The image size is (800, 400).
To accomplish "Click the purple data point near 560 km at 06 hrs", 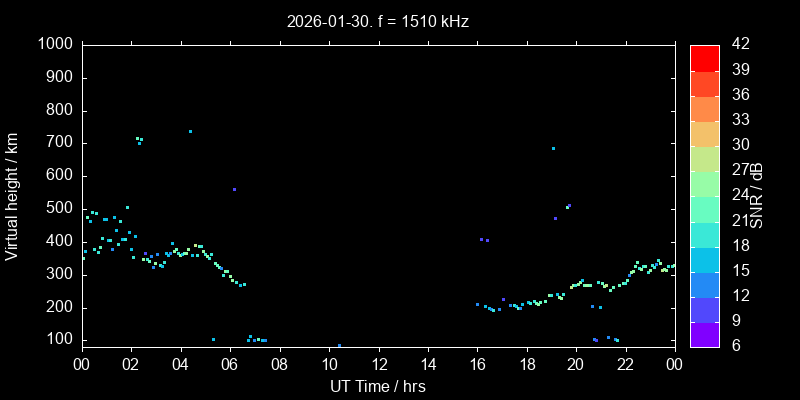I will coord(234,189).
